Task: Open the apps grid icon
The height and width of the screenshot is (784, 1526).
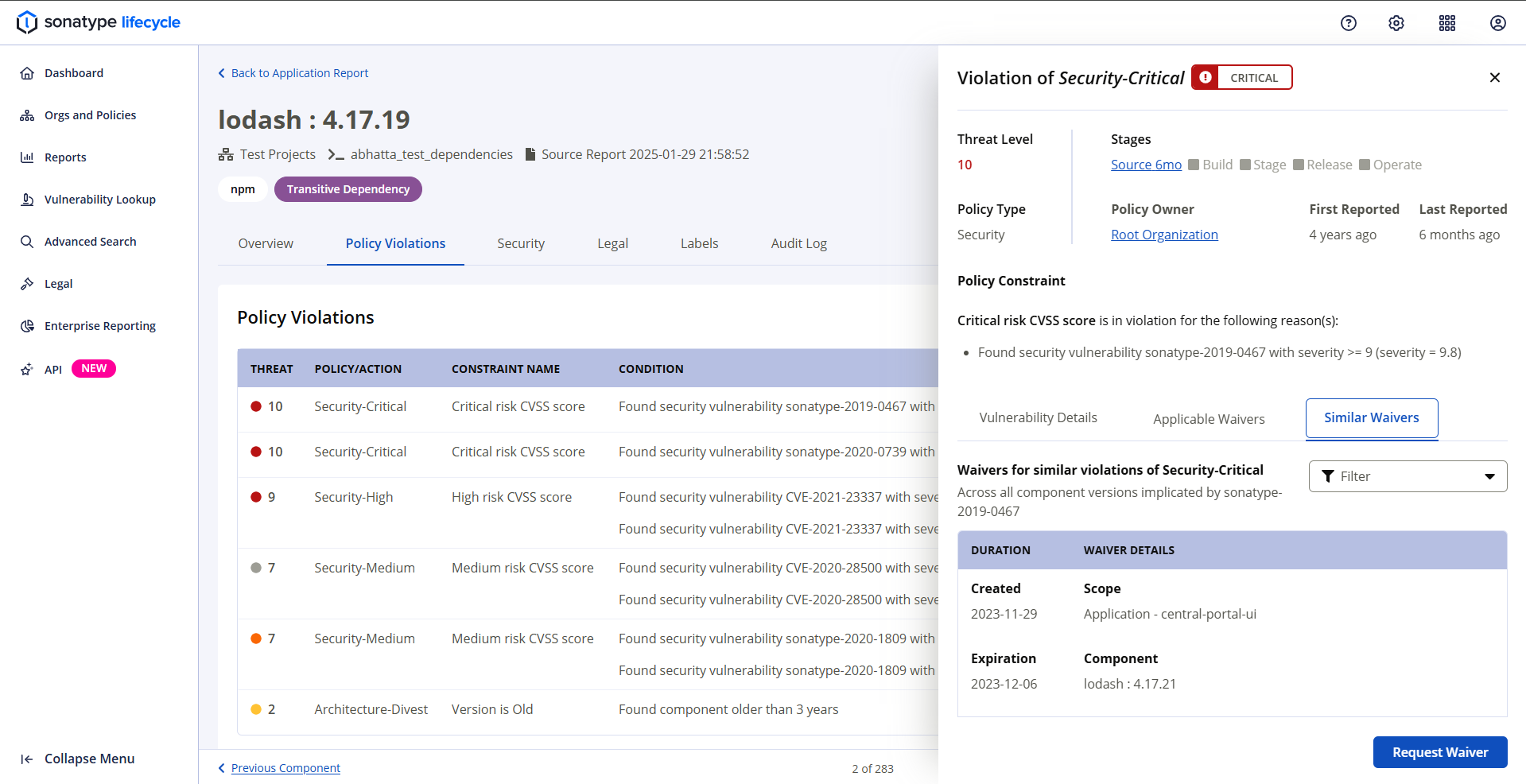Action: tap(1447, 23)
